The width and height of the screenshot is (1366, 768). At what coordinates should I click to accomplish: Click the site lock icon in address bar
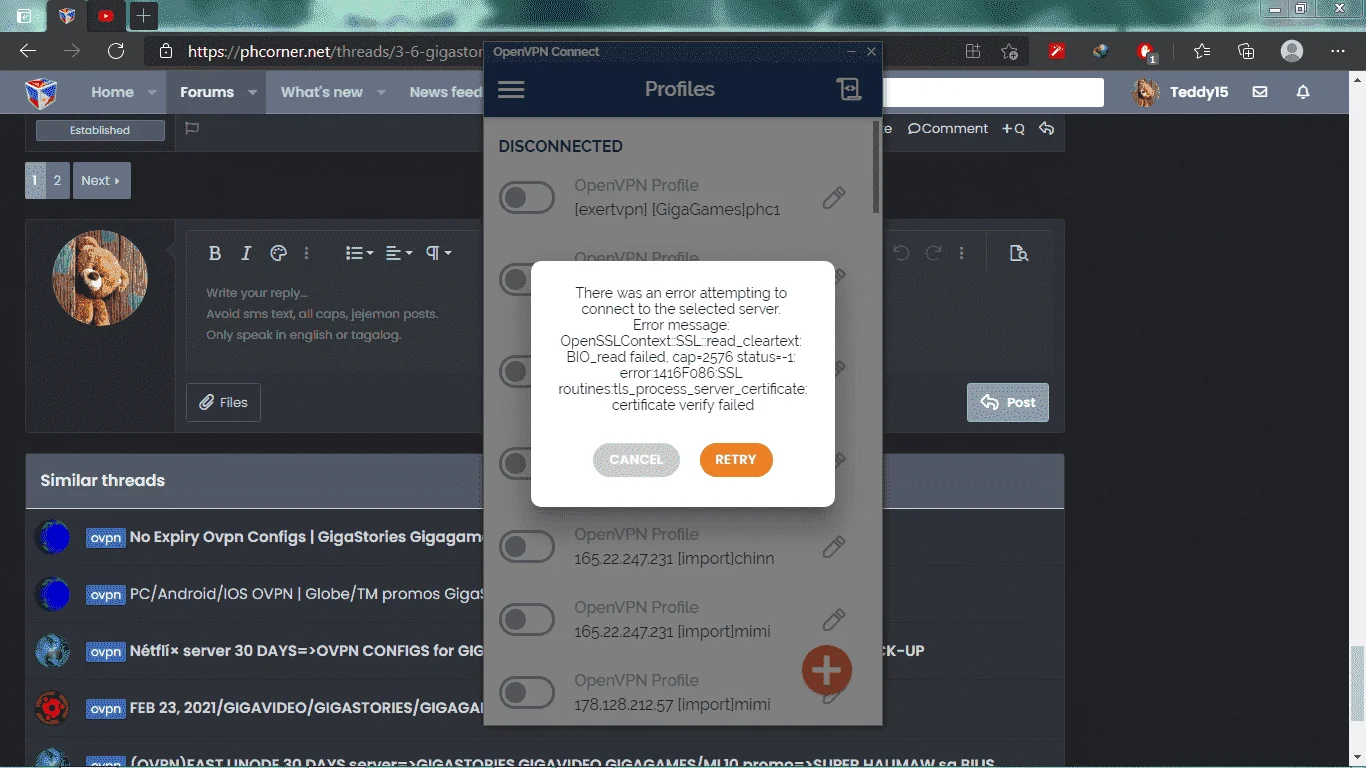click(166, 51)
